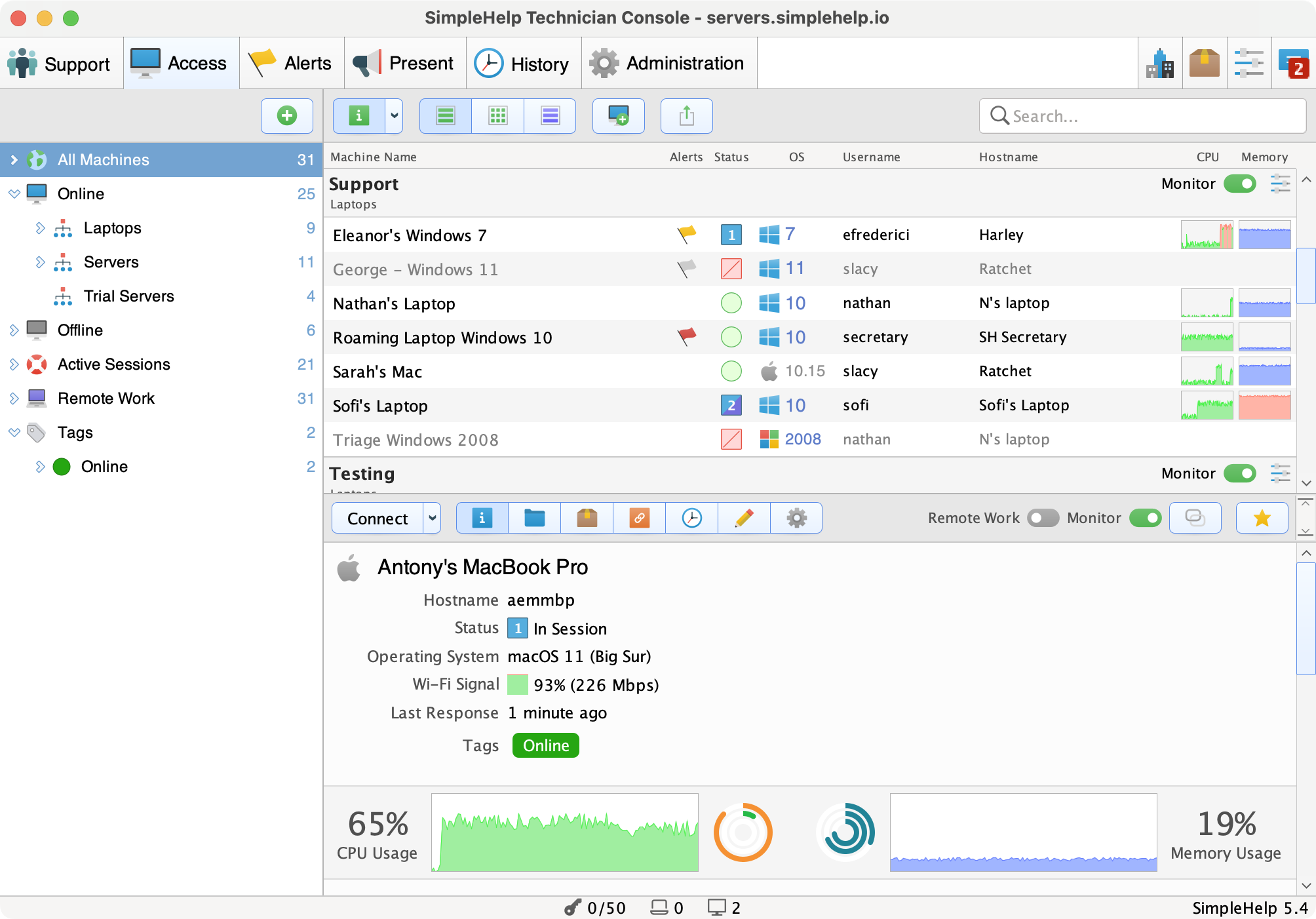Click the add remote monitor icon
The image size is (1316, 919).
[618, 116]
